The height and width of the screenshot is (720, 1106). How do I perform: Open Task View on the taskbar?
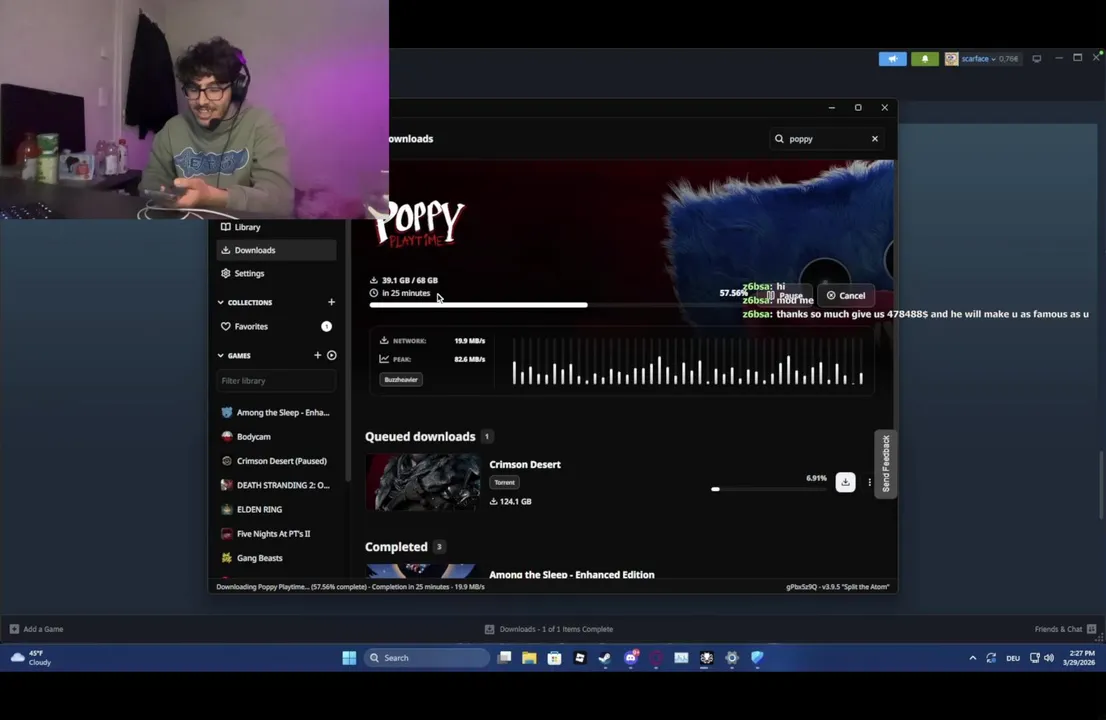click(504, 658)
